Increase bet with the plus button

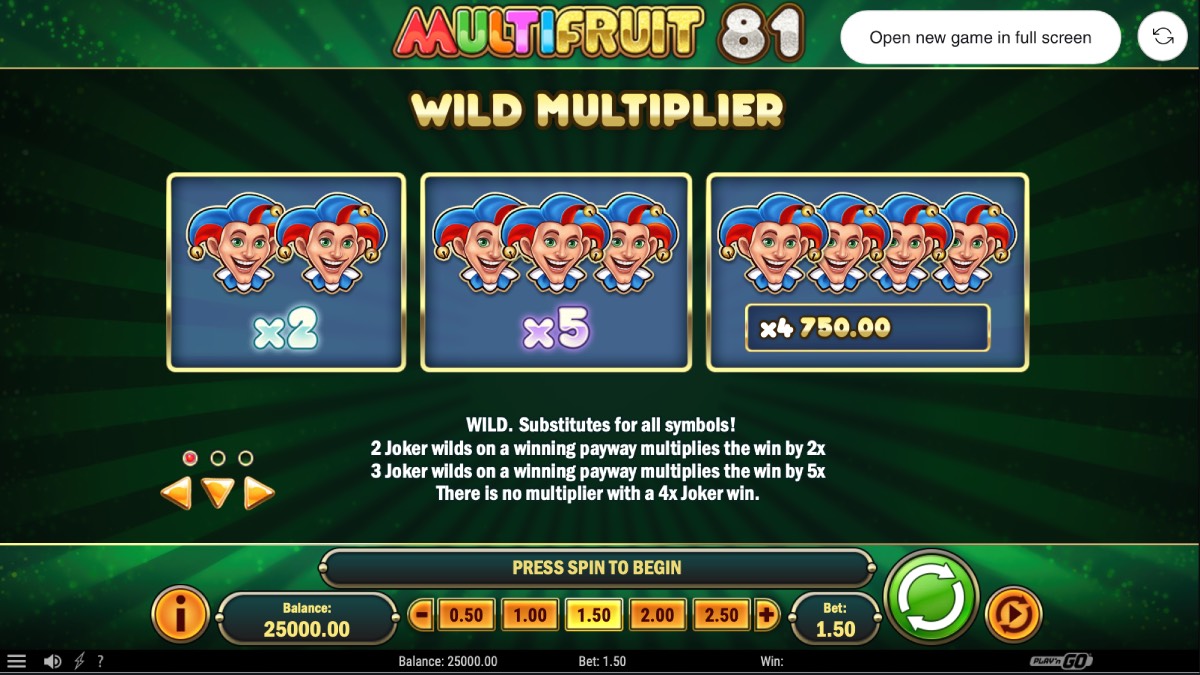[x=767, y=615]
